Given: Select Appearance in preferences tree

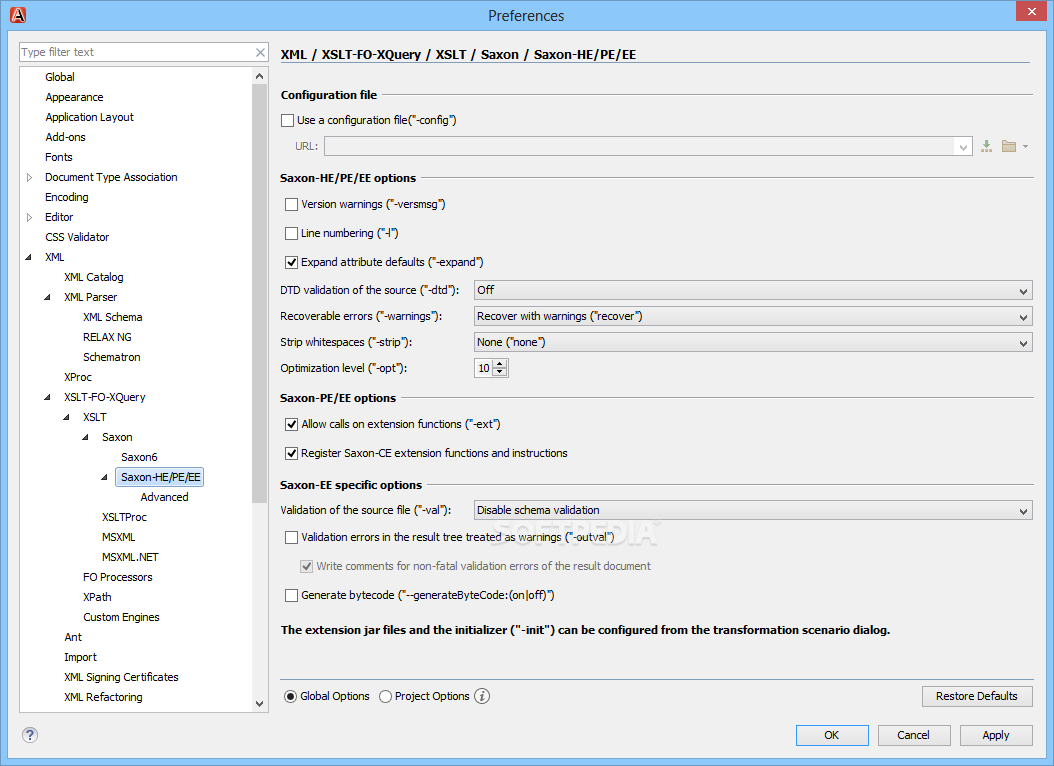Looking at the screenshot, I should pyautogui.click(x=74, y=97).
